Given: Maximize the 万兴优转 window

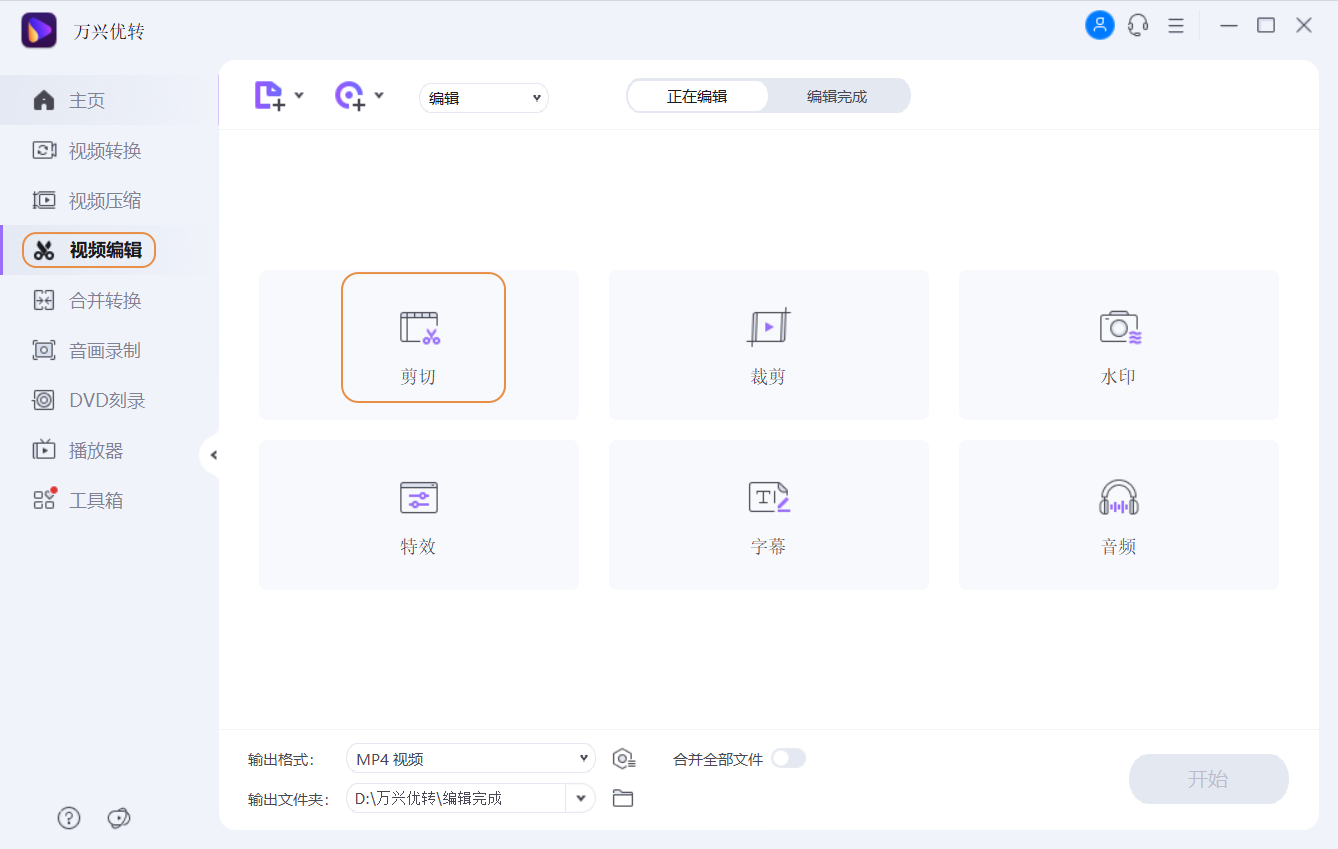Looking at the screenshot, I should click(x=1266, y=25).
